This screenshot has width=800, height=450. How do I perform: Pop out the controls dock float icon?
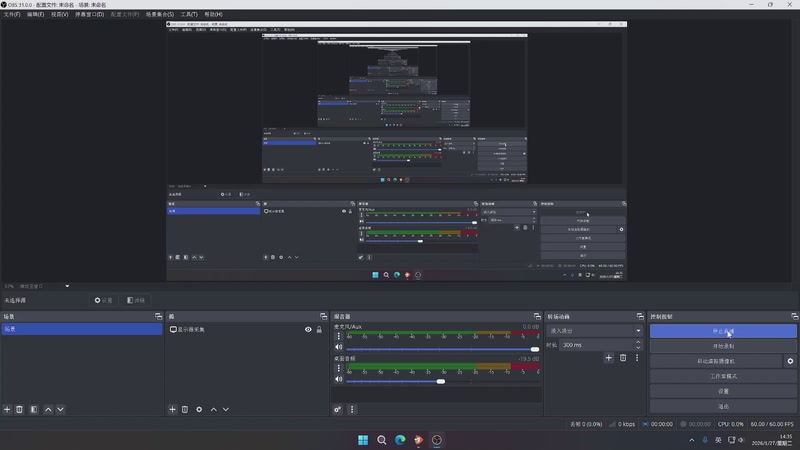pos(794,316)
